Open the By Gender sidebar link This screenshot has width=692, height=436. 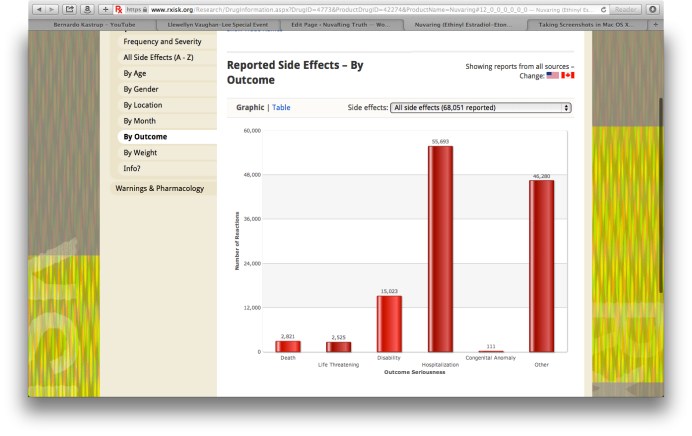[x=142, y=89]
